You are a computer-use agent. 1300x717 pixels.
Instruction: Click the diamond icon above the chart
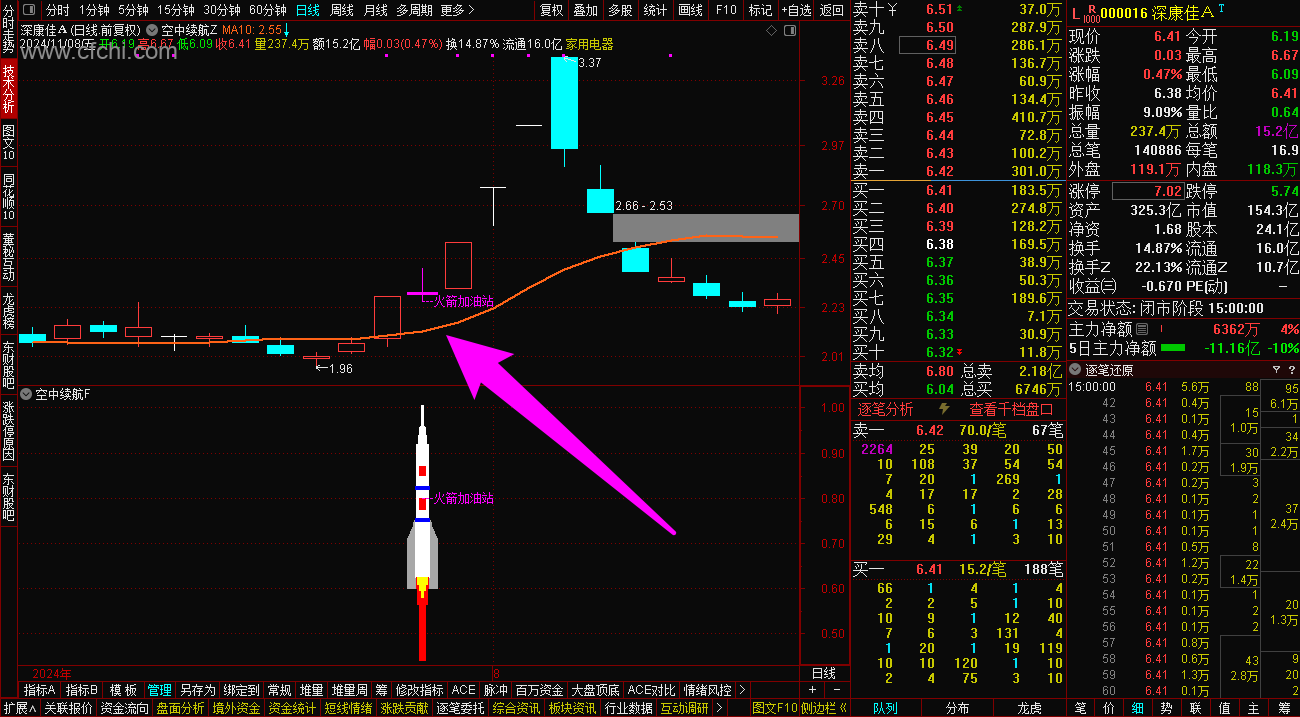(x=769, y=31)
